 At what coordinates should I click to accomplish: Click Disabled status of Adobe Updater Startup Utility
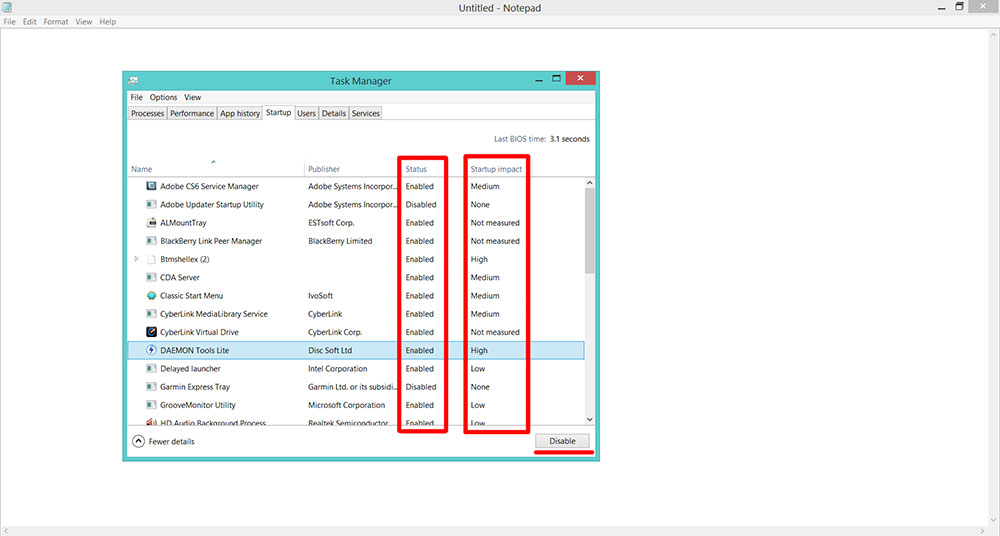[421, 205]
